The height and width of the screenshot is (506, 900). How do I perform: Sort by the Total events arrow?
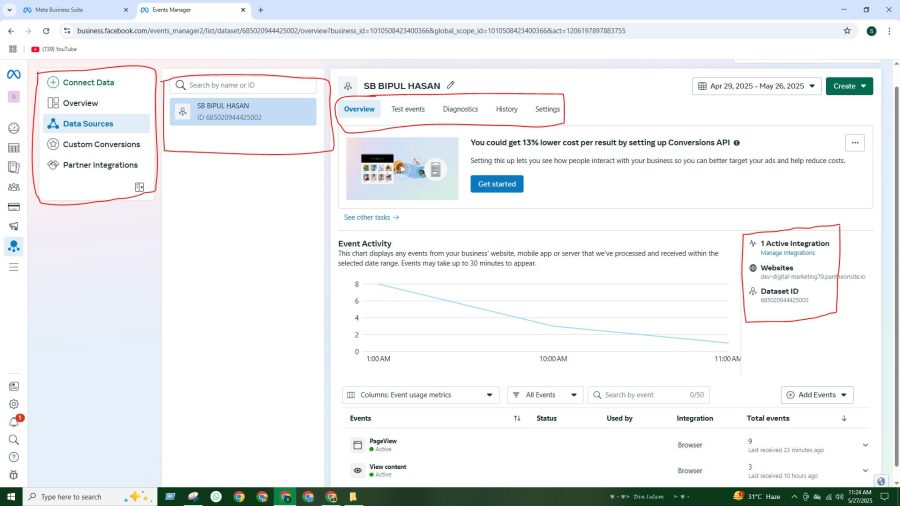coord(844,418)
